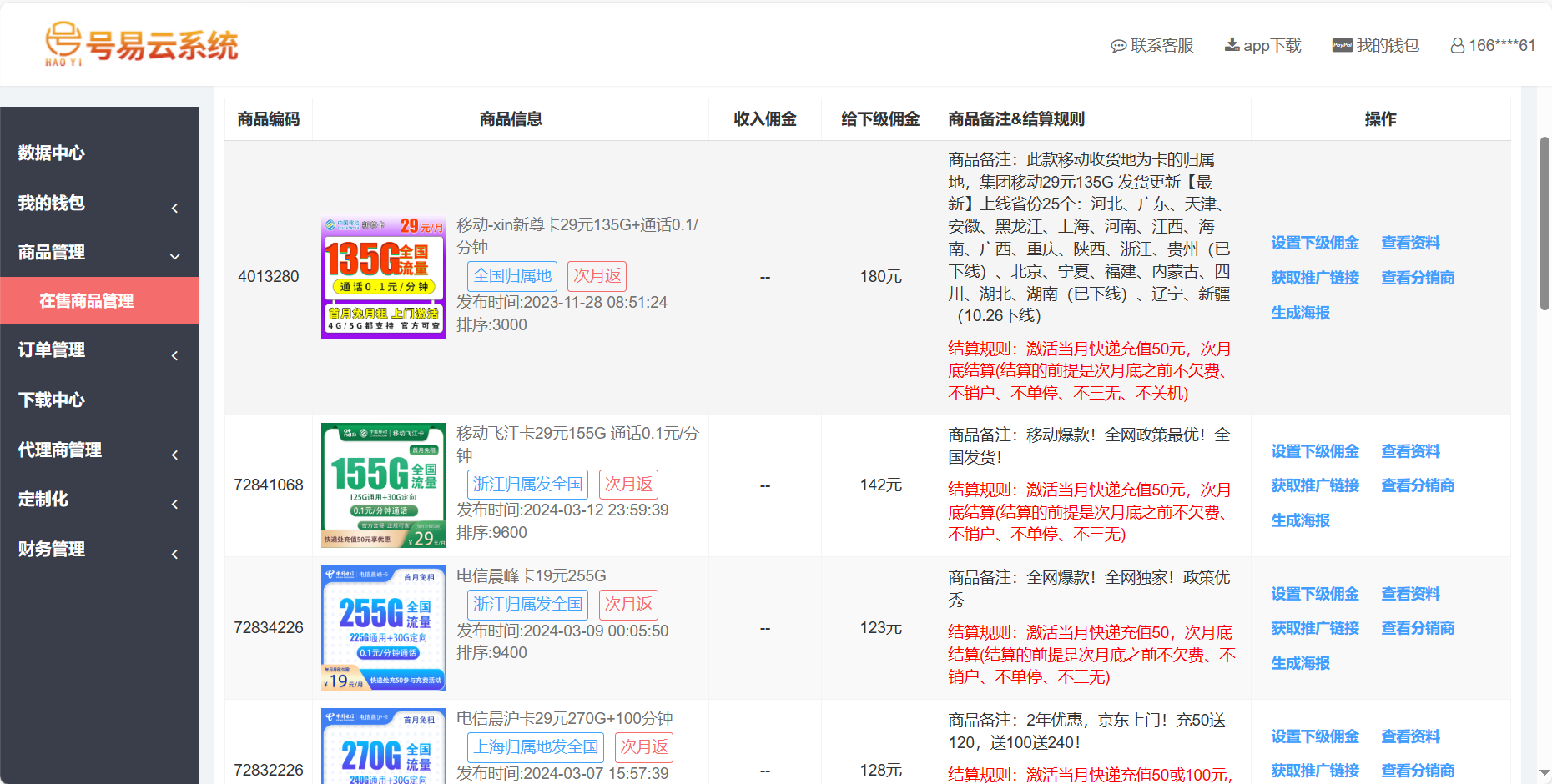Open 联系客服 link
This screenshot has height=784, width=1552.
(1161, 46)
